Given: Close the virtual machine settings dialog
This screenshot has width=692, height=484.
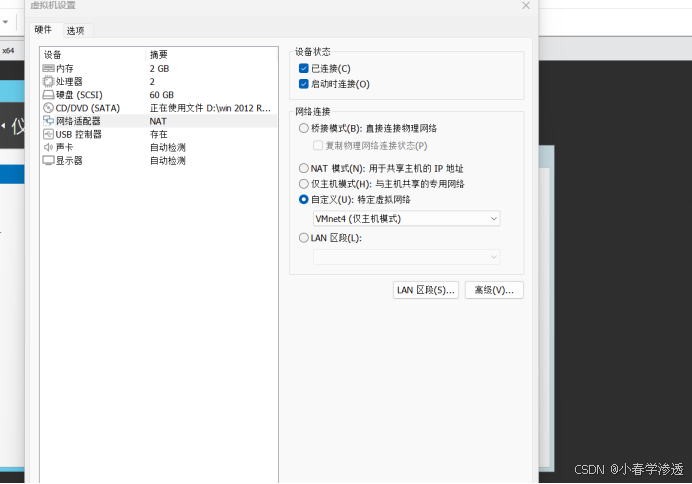Looking at the screenshot, I should coord(526,6).
